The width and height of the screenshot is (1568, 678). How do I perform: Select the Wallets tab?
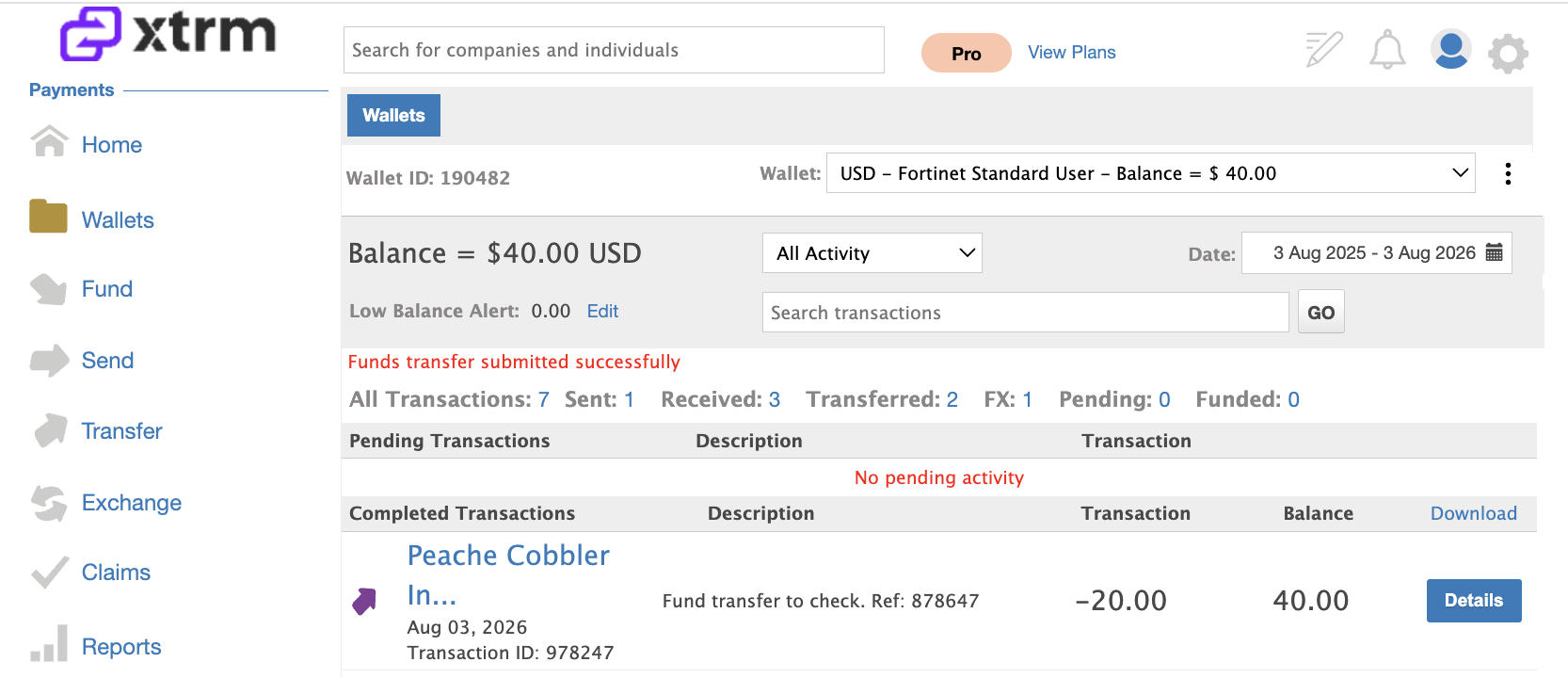pos(393,115)
